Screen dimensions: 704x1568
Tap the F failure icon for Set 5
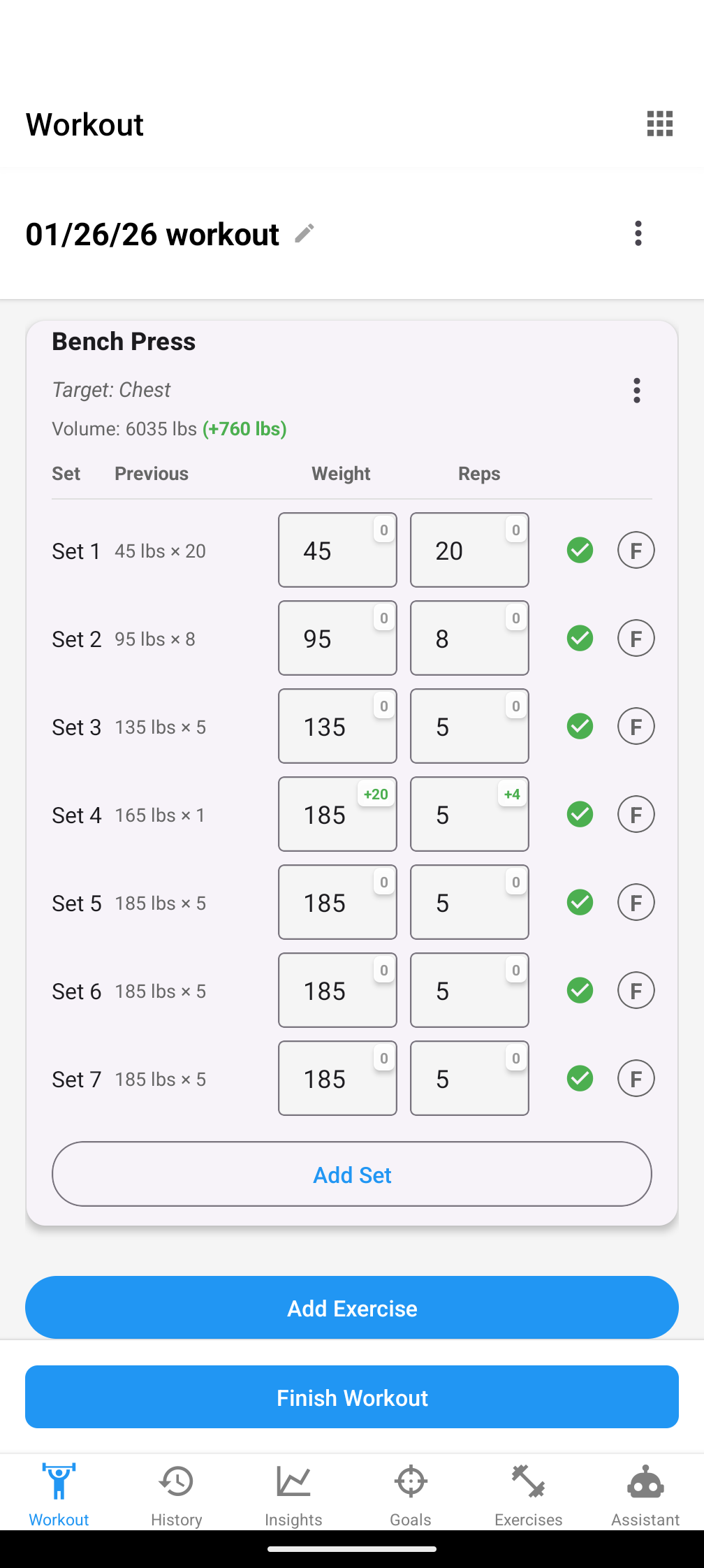click(x=636, y=902)
